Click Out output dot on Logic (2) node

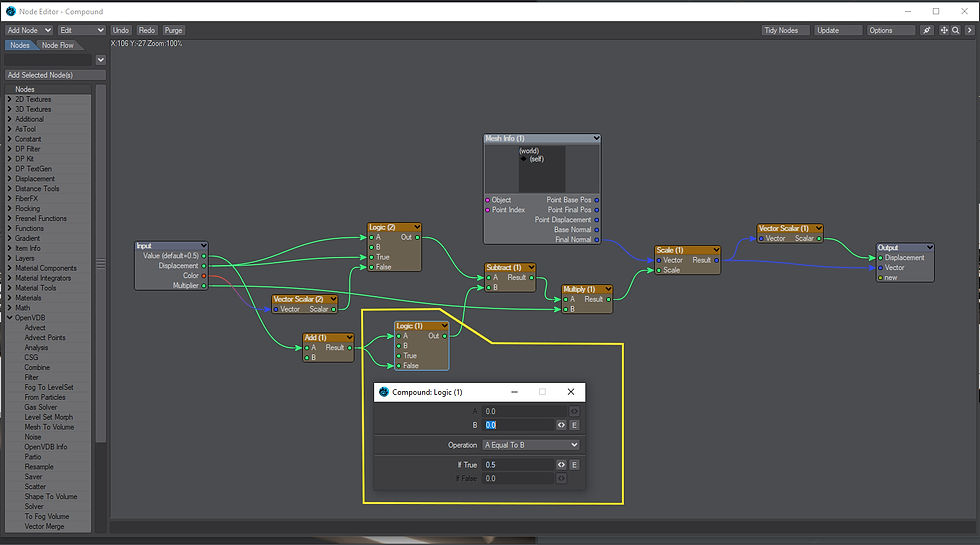pyautogui.click(x=418, y=238)
